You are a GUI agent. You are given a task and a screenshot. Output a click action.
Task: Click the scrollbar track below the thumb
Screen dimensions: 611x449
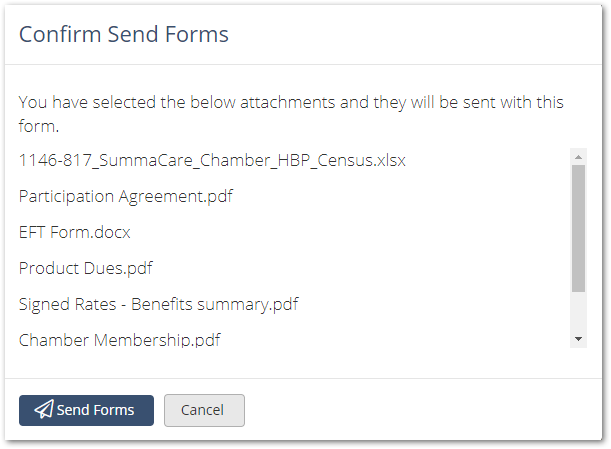578,312
